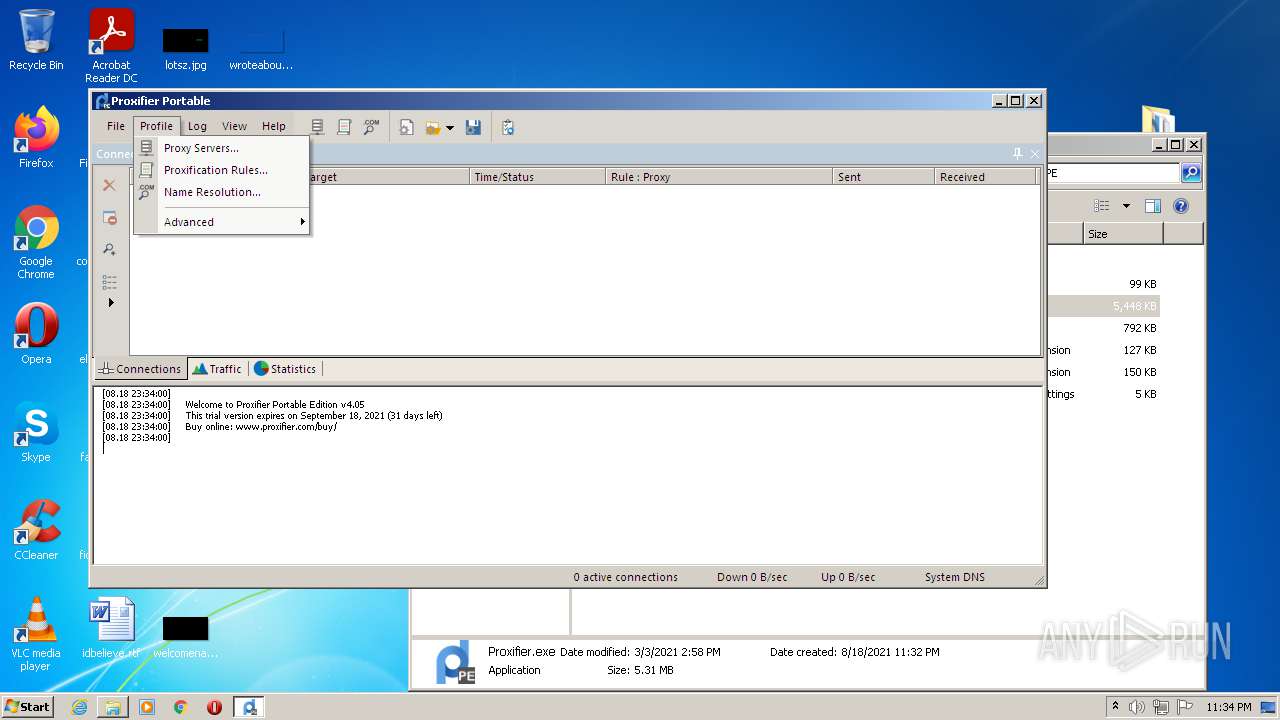Open the Recycle Bin desktop icon
Screen dimensions: 1280x720
point(36,40)
